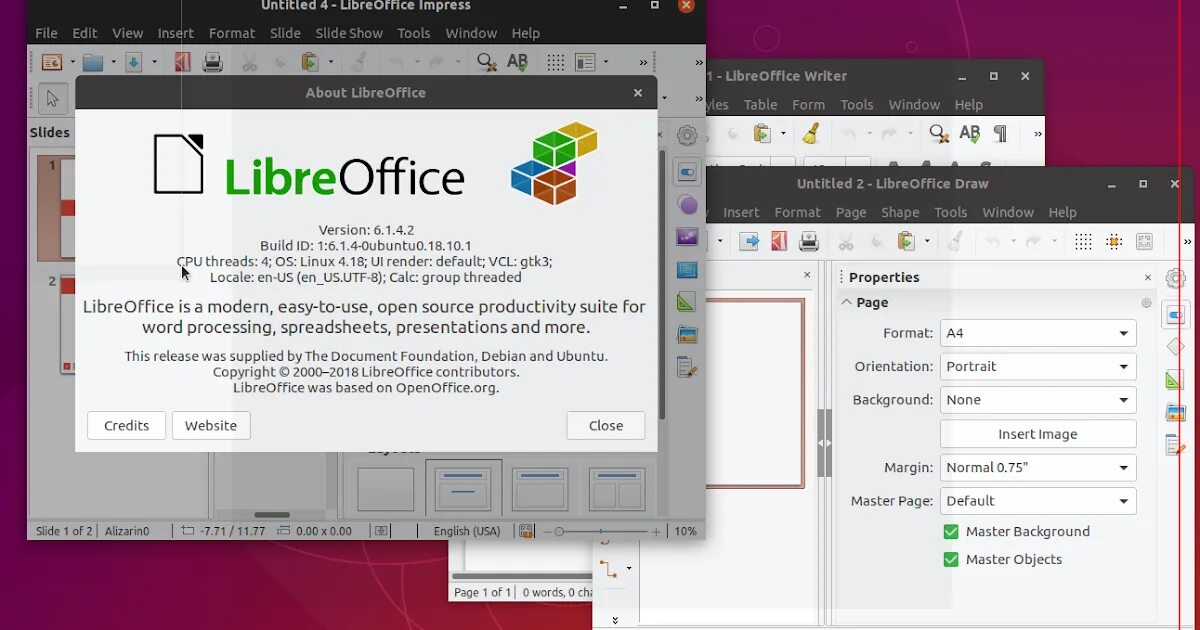Click the Impress Open folder icon

point(93,62)
